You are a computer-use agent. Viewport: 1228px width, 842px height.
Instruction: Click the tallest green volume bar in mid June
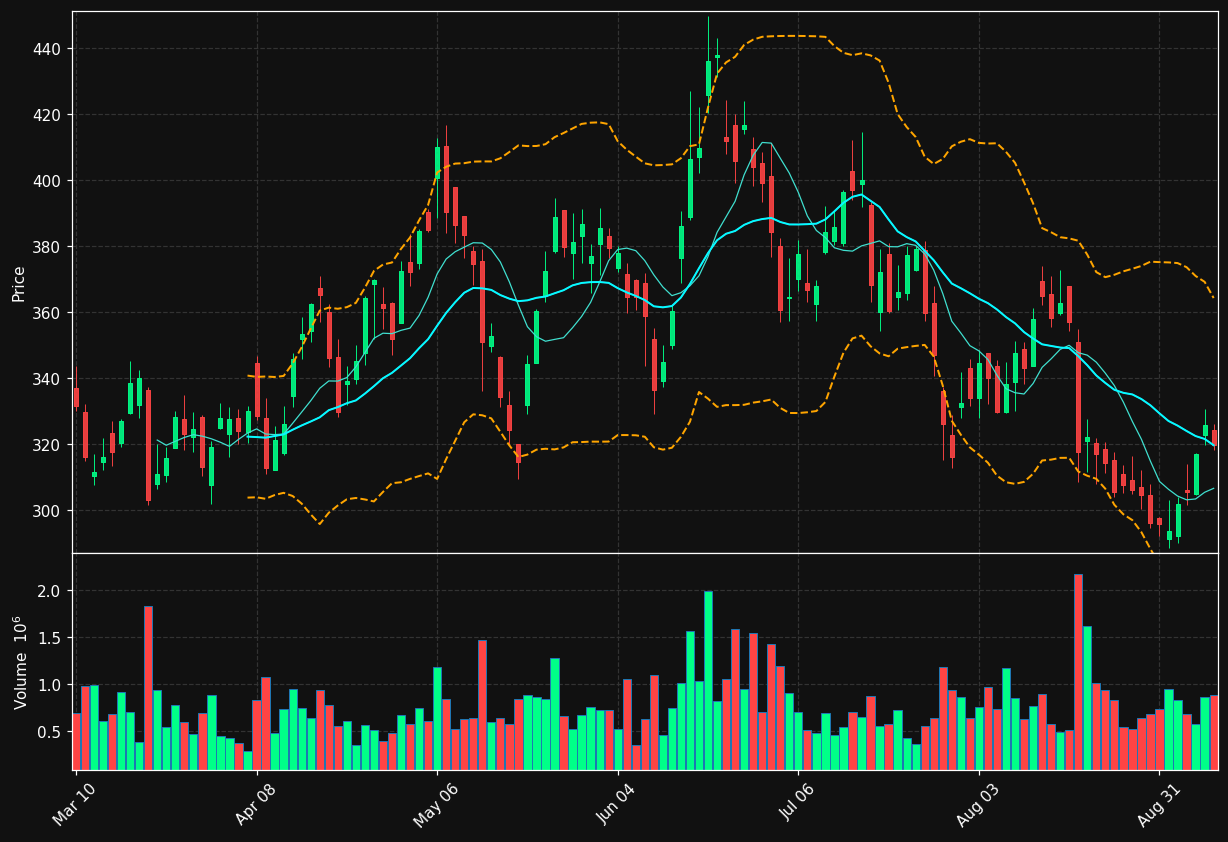click(x=708, y=680)
